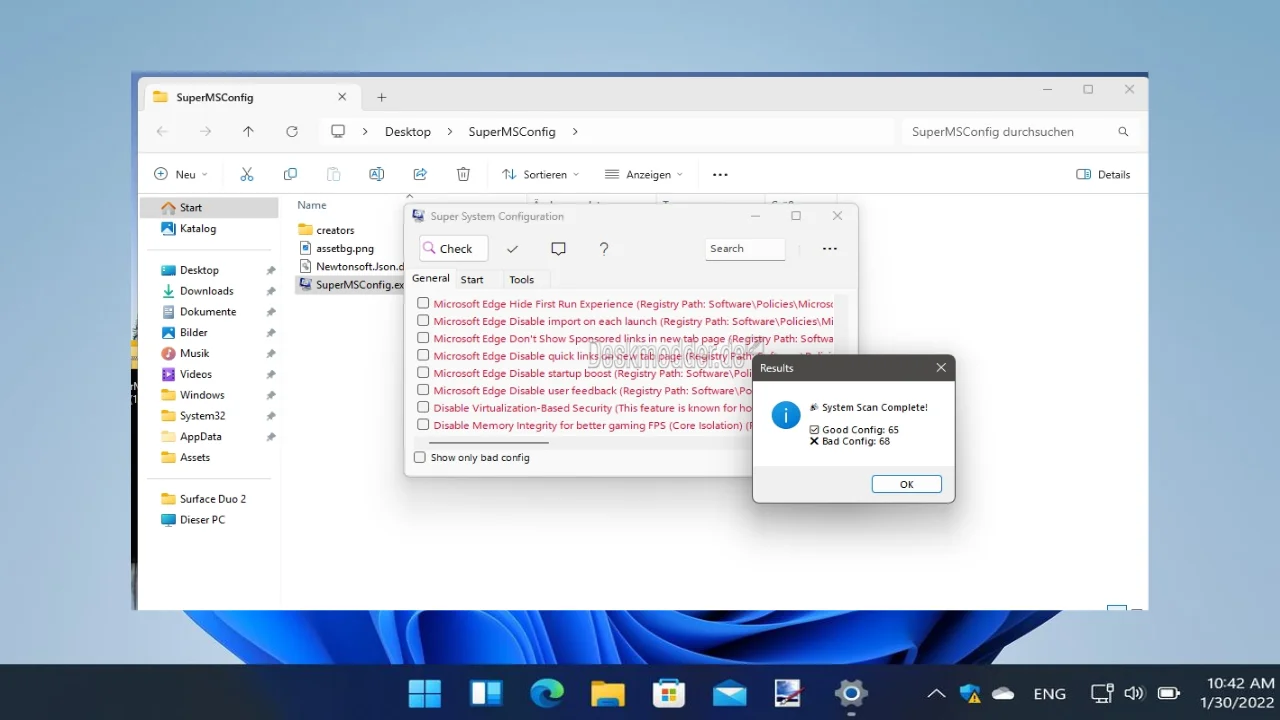This screenshot has height=720, width=1280.
Task: Close the Results dialog
Action: [940, 368]
